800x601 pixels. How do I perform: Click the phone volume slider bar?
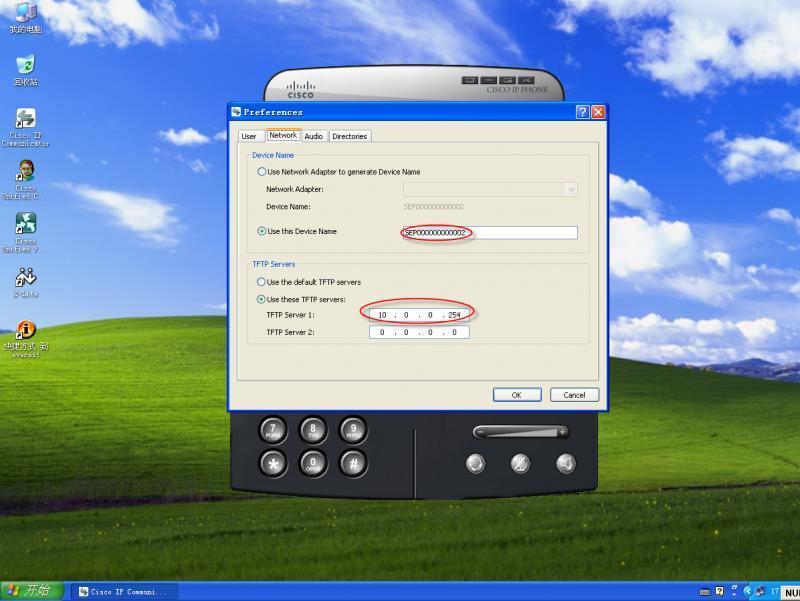point(520,433)
